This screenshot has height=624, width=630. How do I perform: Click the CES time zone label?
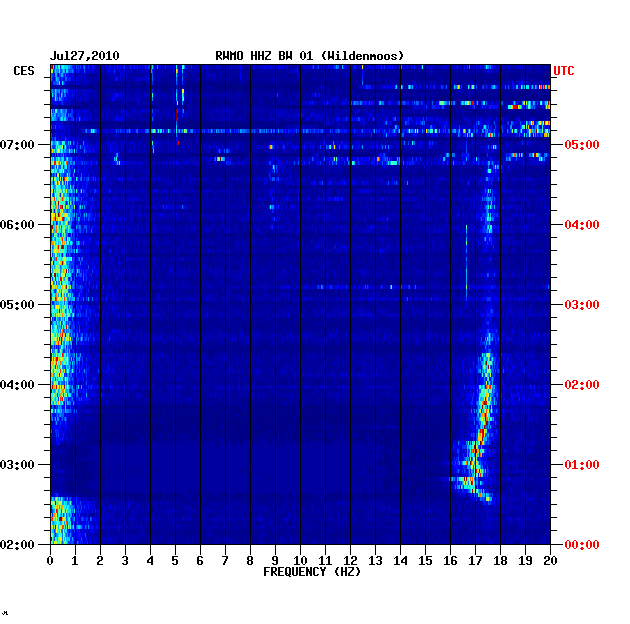coord(24,71)
